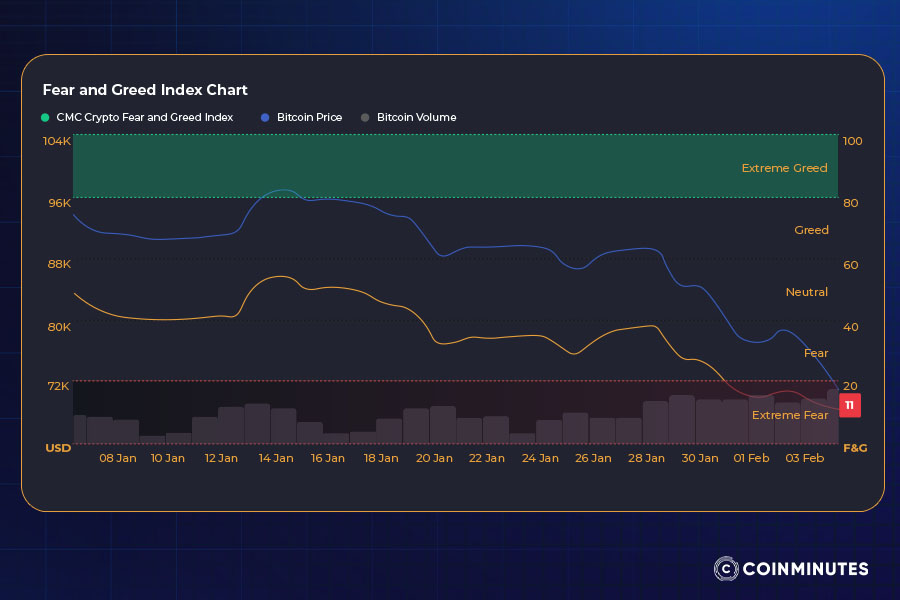Select the 28 Jan date marker
900x600 pixels.
(647, 458)
